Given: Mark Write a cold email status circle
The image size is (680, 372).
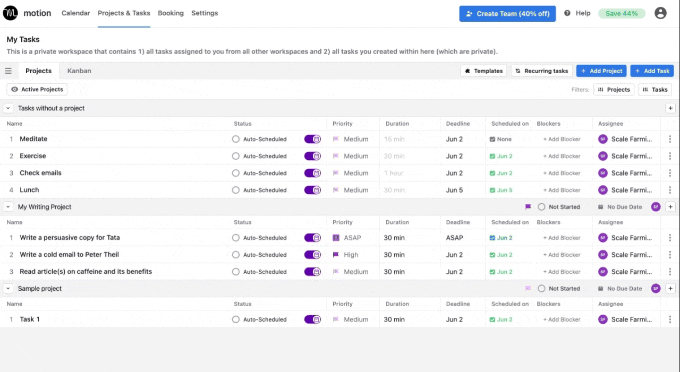Looking at the screenshot, I should click(x=235, y=255).
